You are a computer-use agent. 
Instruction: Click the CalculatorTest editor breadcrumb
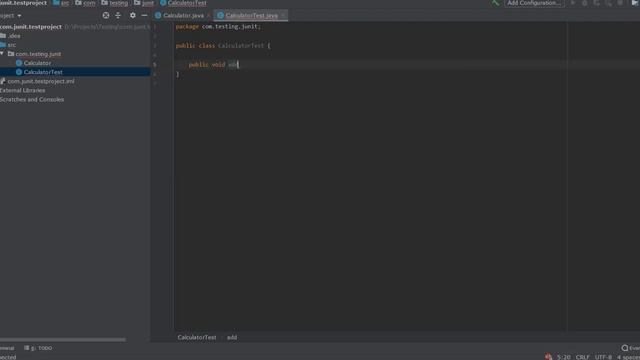coord(197,338)
